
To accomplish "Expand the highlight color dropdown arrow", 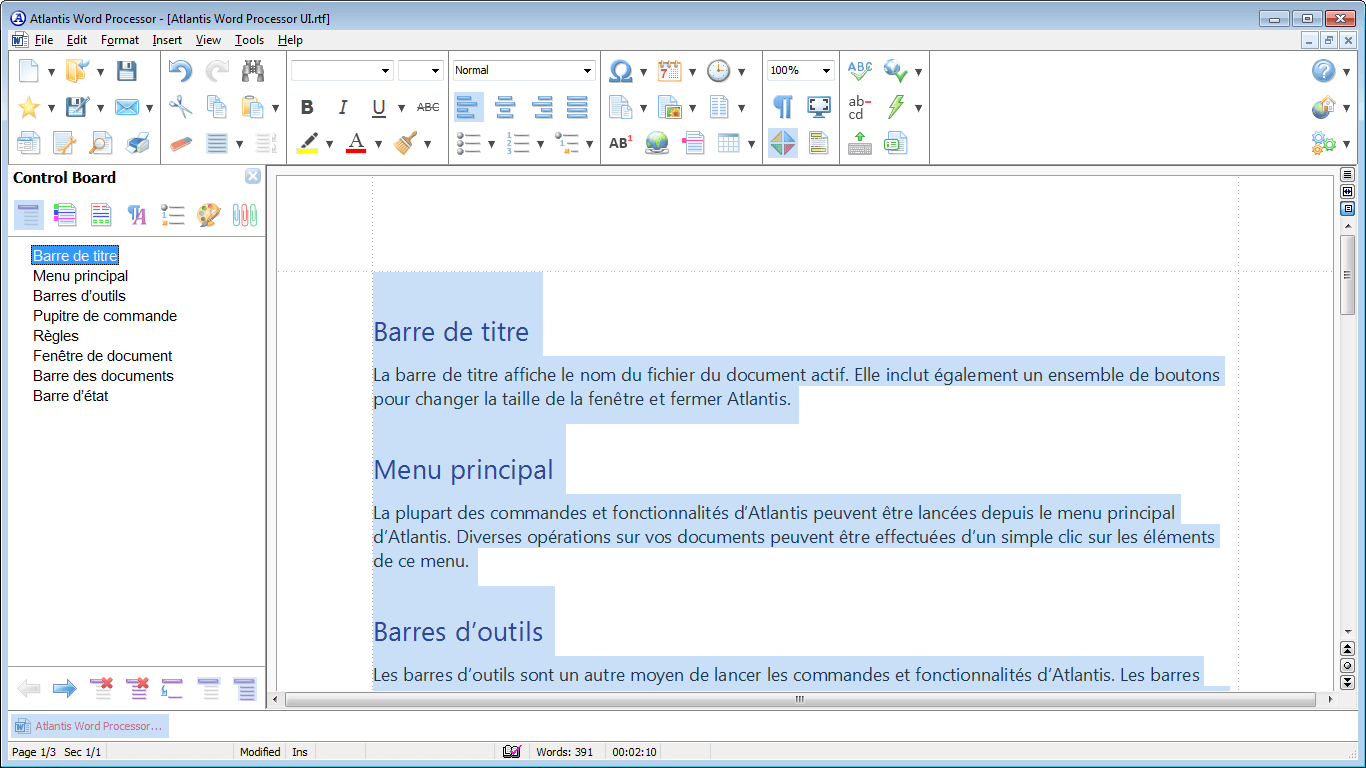I will pyautogui.click(x=329, y=143).
